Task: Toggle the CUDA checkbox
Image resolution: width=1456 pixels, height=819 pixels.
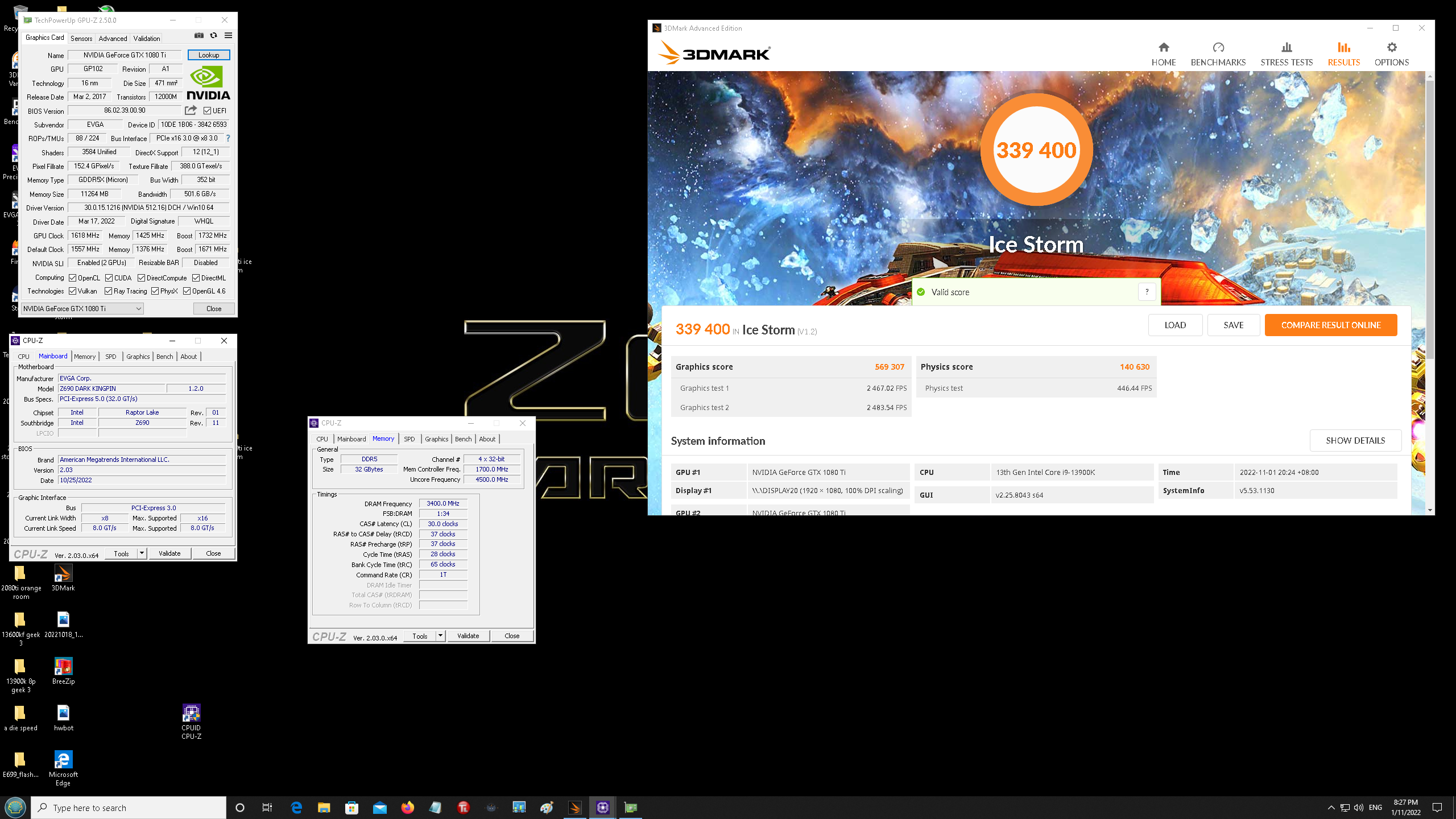Action: click(109, 278)
